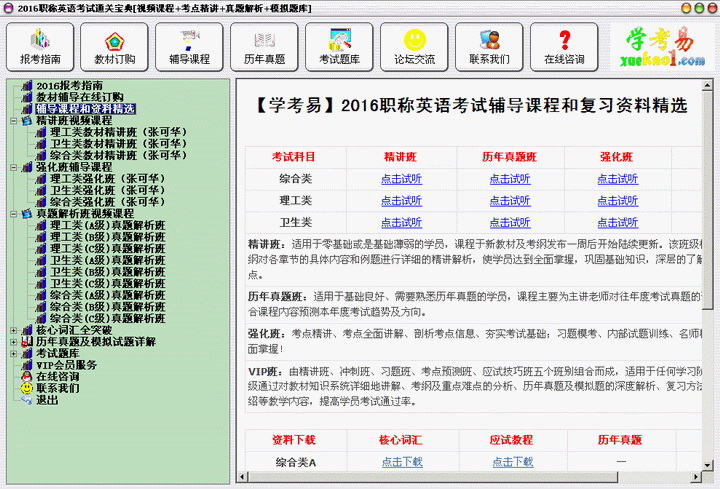The height and width of the screenshot is (489, 720).
Task: Expand the 考试题库 tree node
Action: coord(14,354)
